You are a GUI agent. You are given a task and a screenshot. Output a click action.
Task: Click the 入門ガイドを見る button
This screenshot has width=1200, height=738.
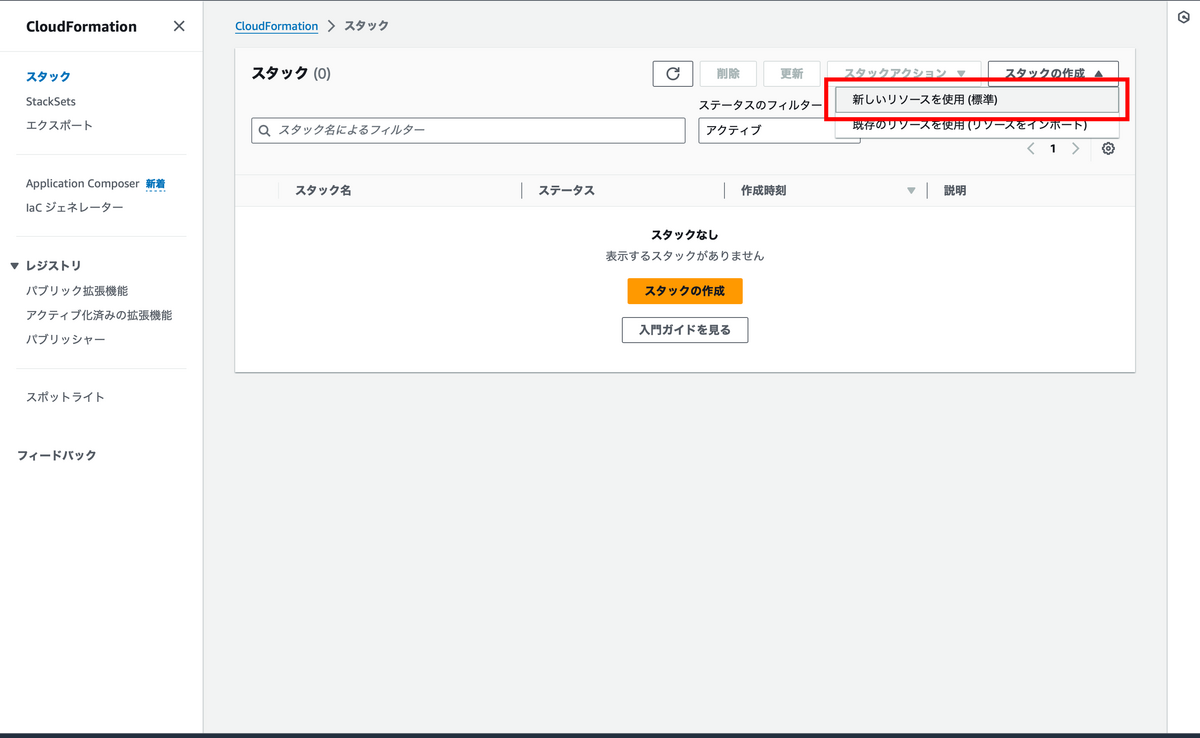(685, 330)
